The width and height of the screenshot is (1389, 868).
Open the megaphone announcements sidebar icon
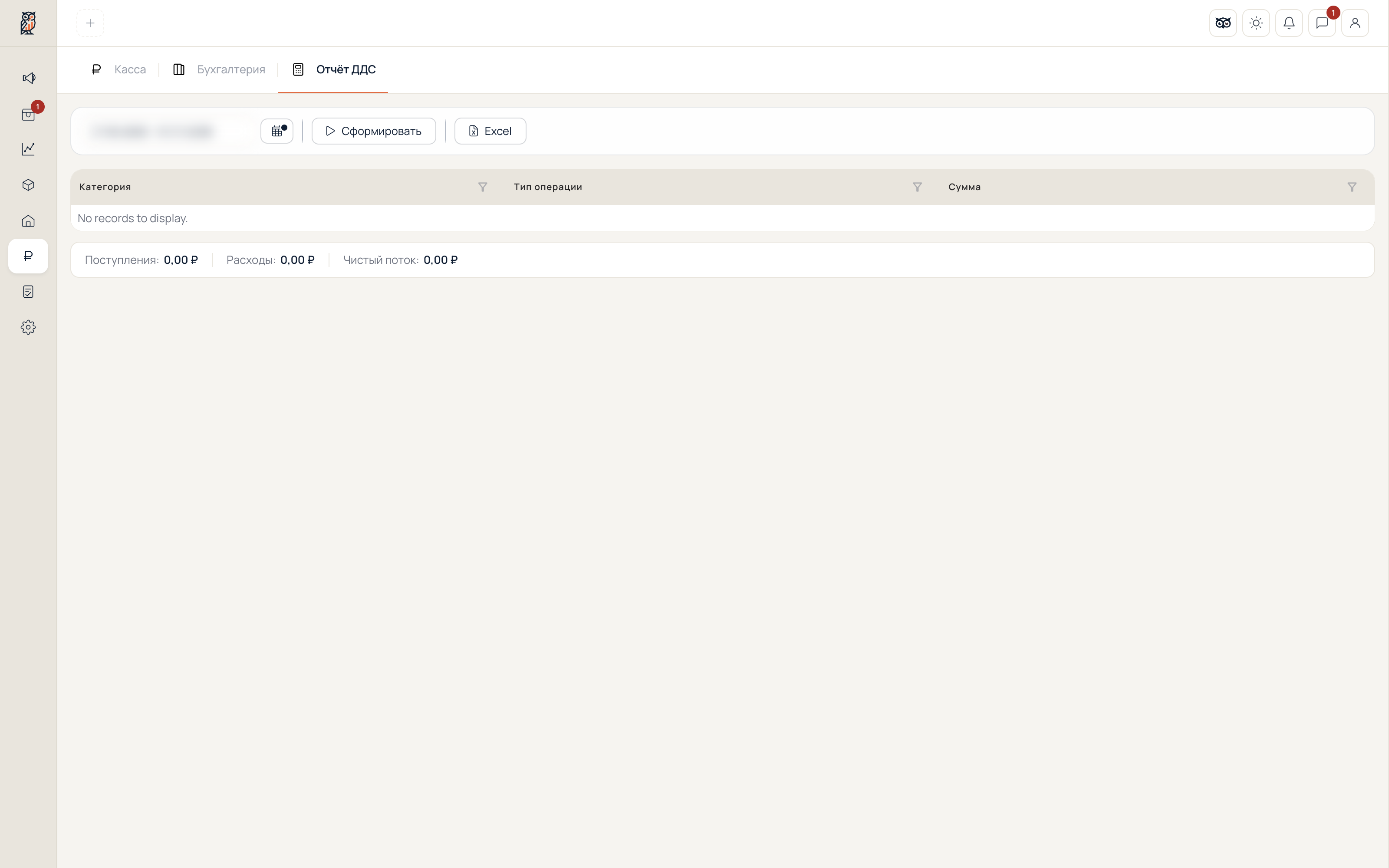pyautogui.click(x=28, y=78)
